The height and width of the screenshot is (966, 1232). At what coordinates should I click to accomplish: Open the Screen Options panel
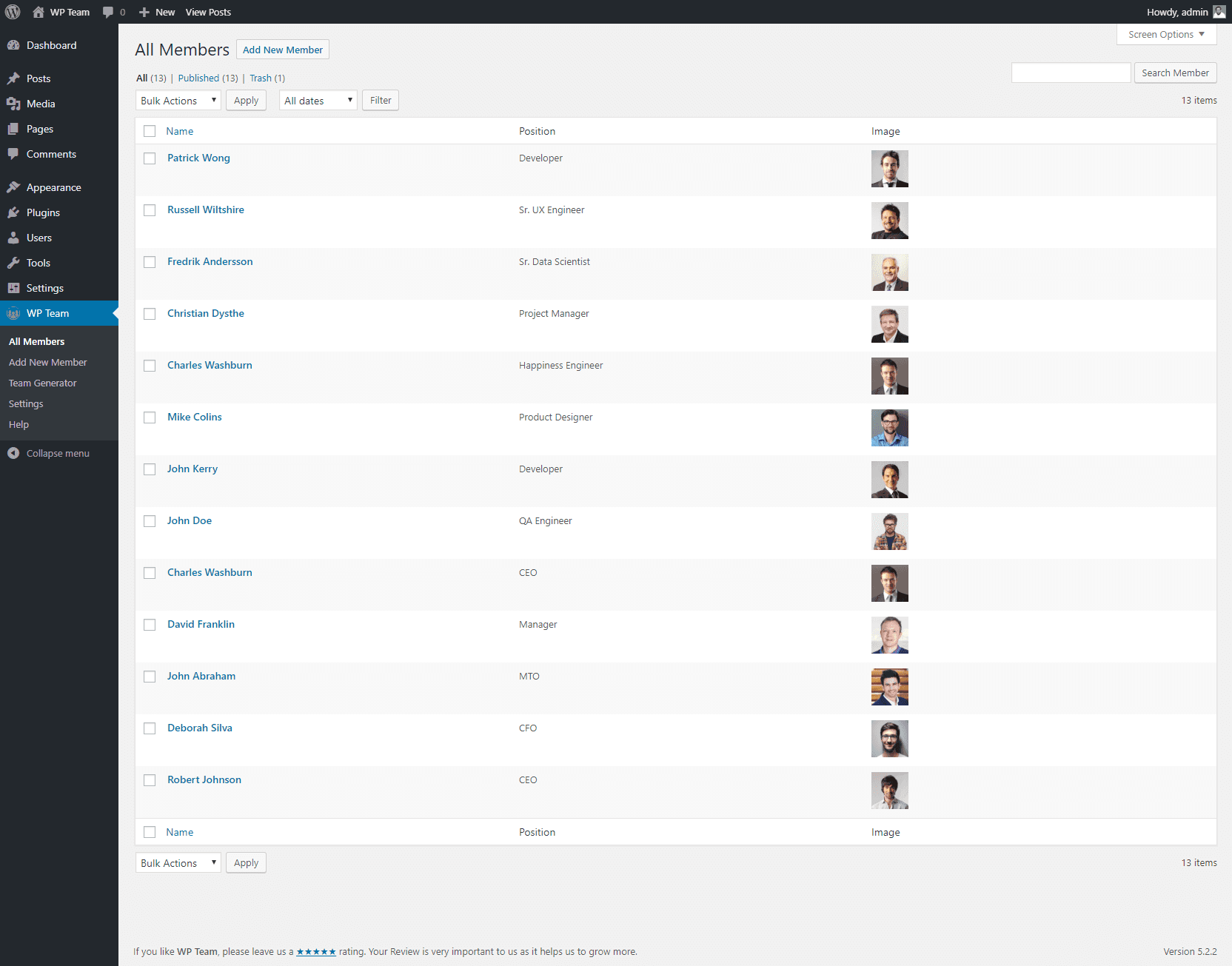tap(1165, 34)
